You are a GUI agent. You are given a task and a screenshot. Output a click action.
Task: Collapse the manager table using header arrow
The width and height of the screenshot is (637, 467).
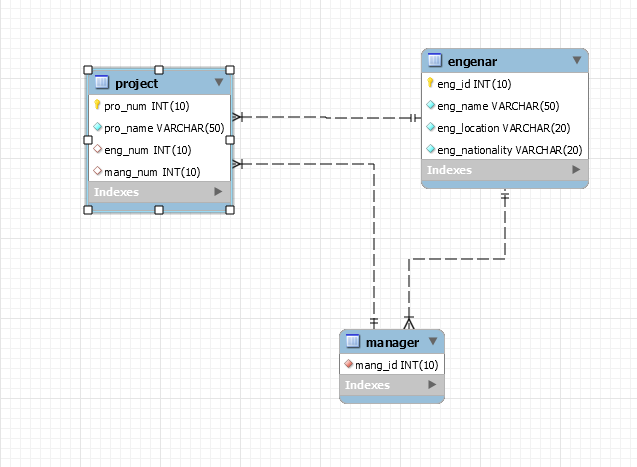pyautogui.click(x=434, y=342)
